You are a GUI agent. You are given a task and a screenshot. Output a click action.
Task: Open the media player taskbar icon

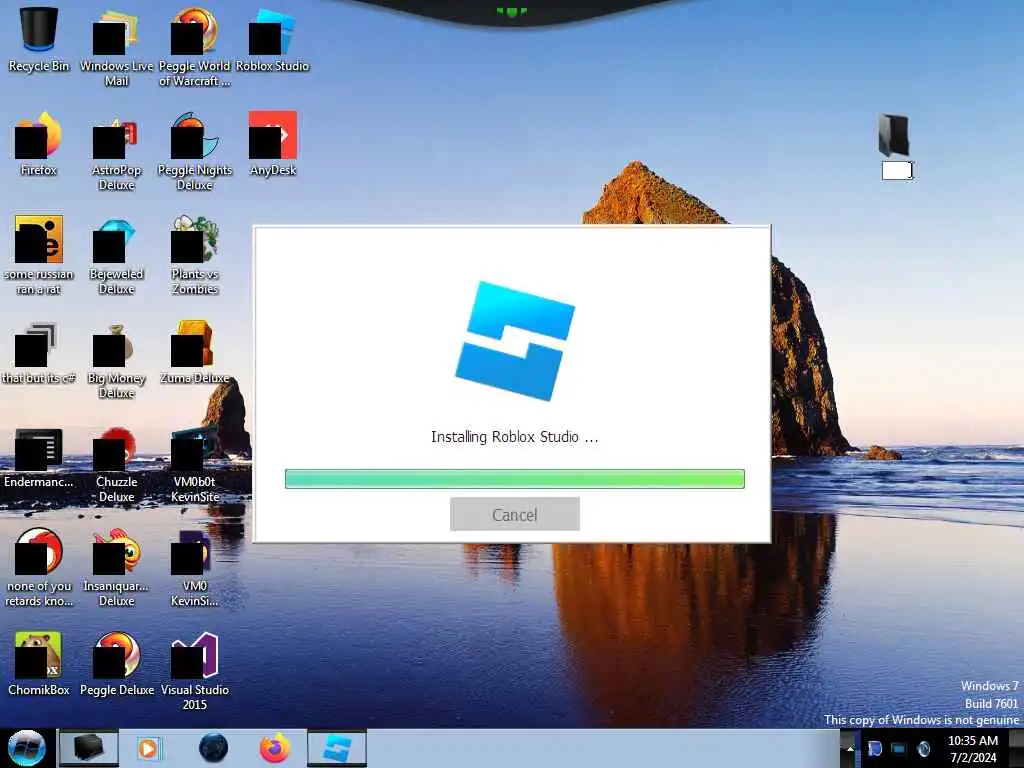148,748
